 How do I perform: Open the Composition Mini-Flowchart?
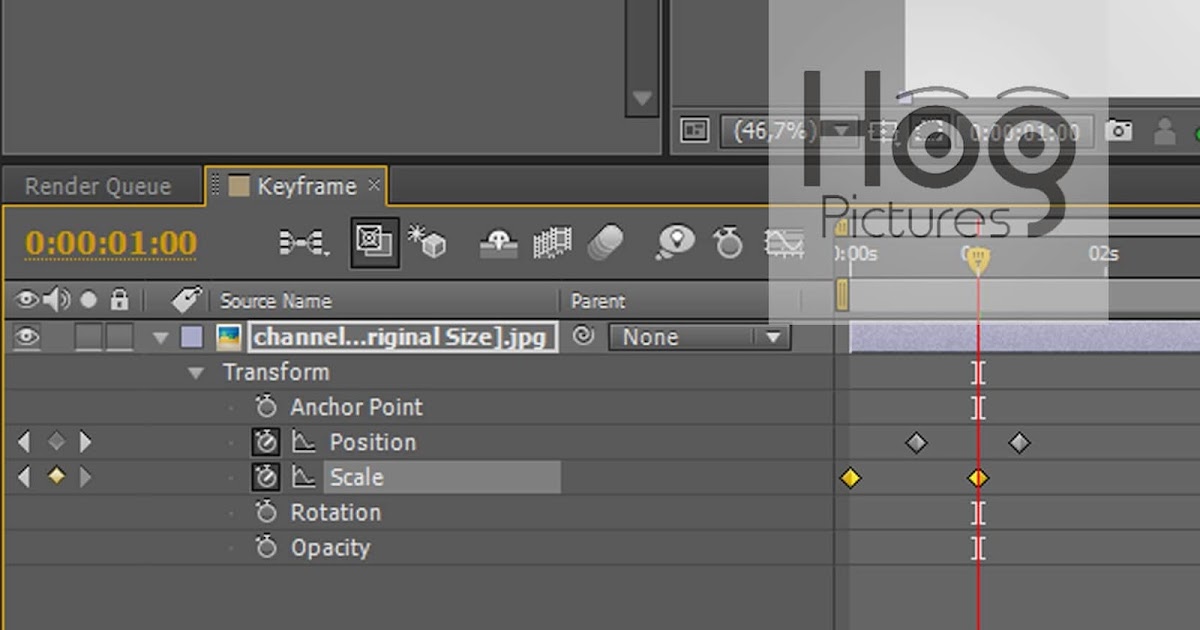click(303, 240)
